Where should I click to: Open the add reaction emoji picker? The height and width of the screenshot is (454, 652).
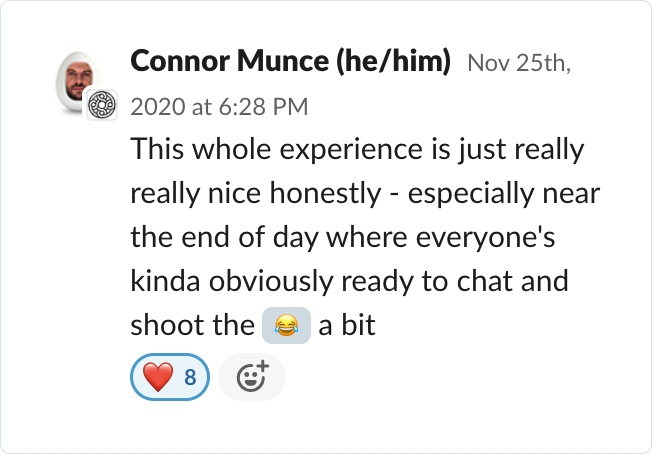click(252, 377)
